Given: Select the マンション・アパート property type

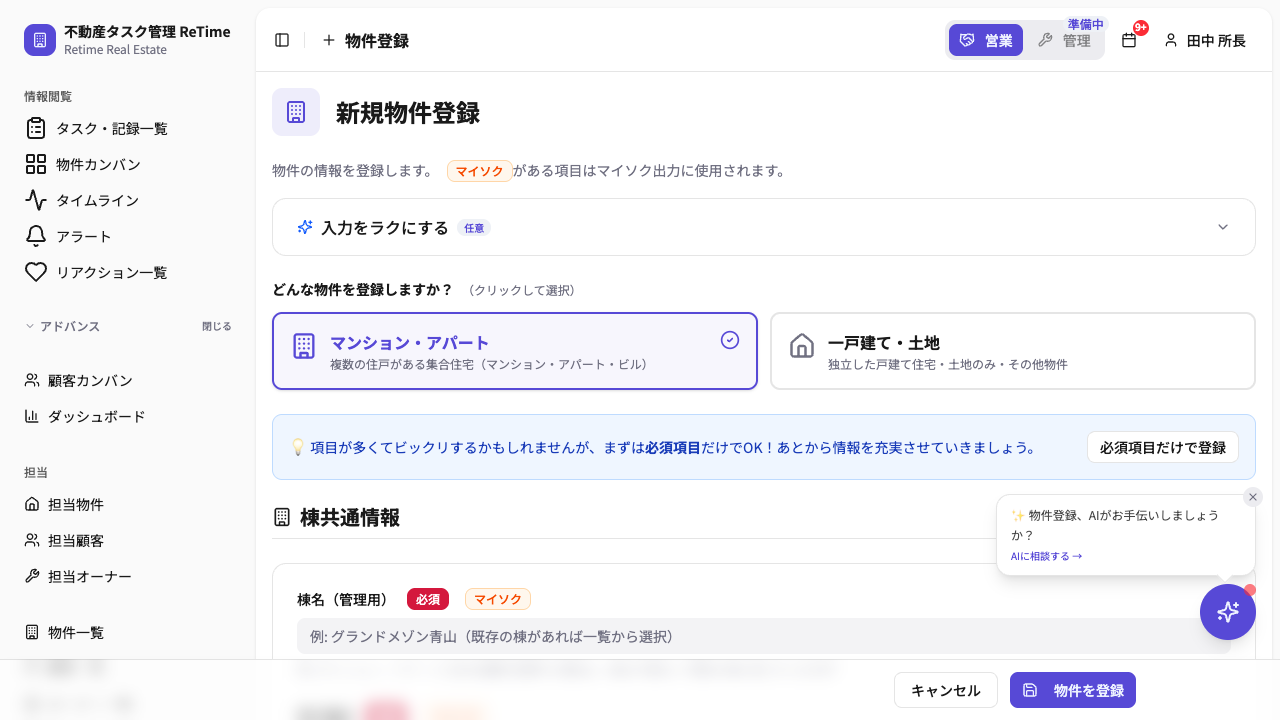Looking at the screenshot, I should point(515,351).
